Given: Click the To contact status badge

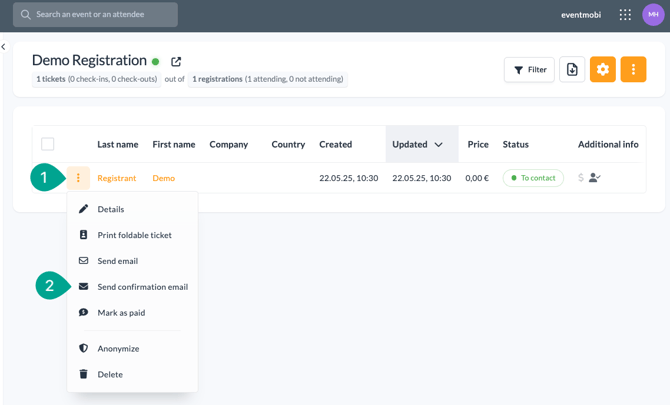Looking at the screenshot, I should click(533, 178).
